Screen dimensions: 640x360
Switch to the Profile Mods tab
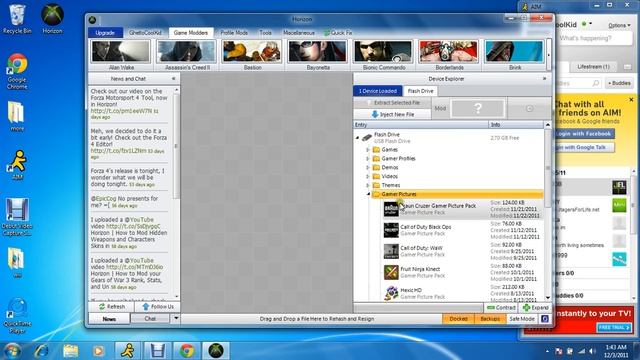(x=234, y=33)
